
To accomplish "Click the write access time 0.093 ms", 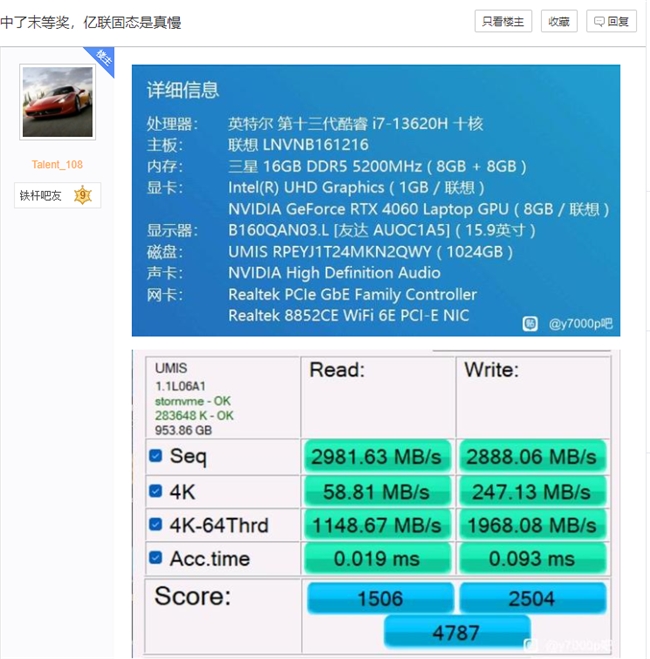I will (x=532, y=559).
